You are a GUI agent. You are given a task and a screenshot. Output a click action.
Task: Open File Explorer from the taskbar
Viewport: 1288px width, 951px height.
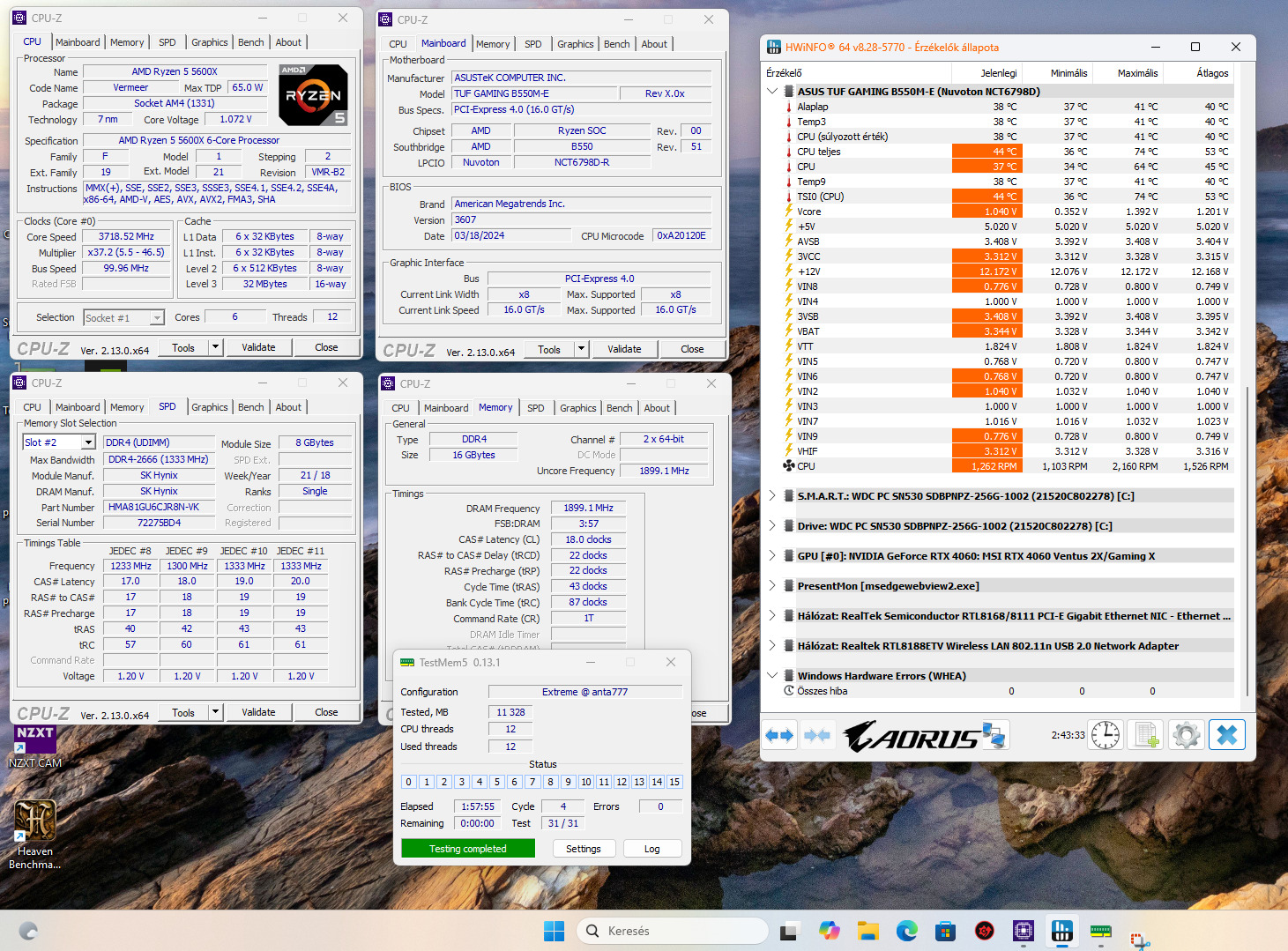point(867,931)
